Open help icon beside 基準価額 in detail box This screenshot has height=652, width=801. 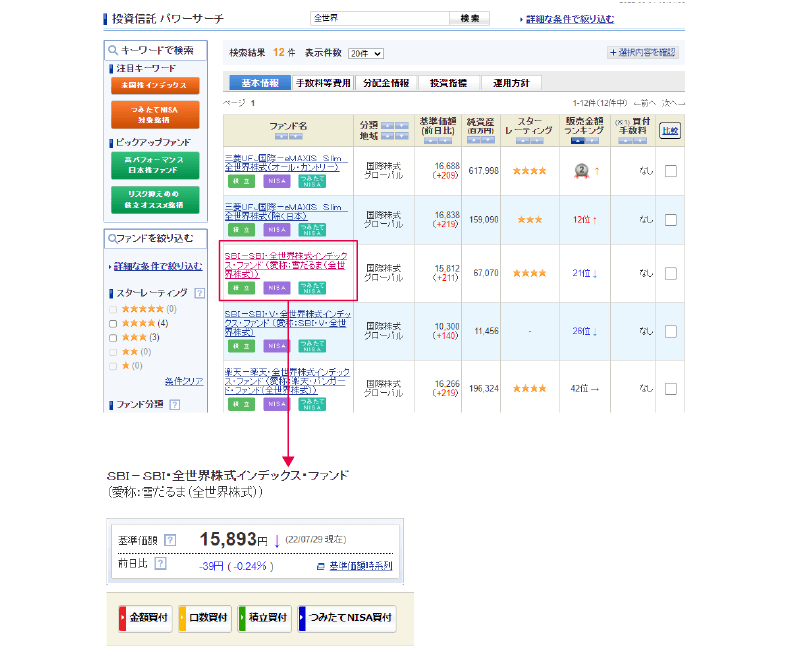coord(171,540)
